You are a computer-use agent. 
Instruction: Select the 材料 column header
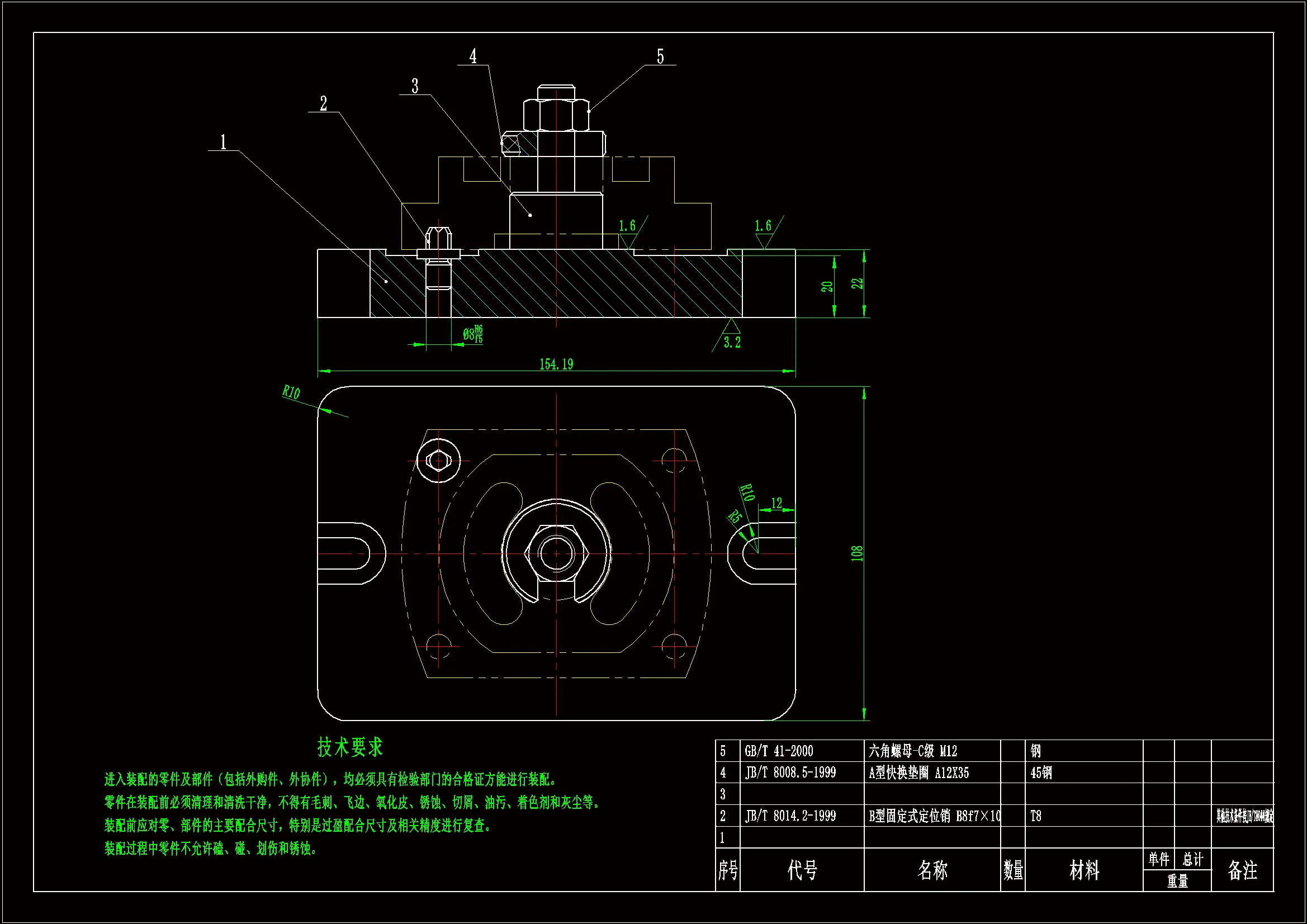click(1084, 870)
